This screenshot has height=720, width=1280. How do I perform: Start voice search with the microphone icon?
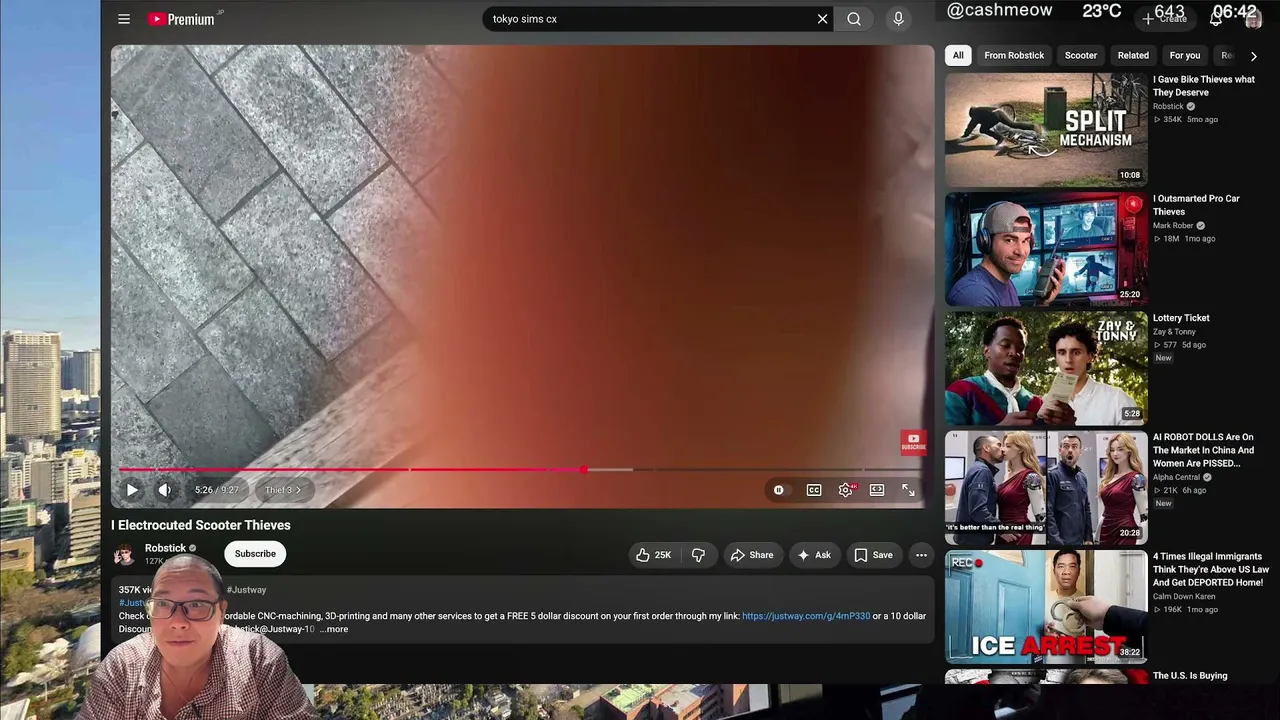point(898,19)
